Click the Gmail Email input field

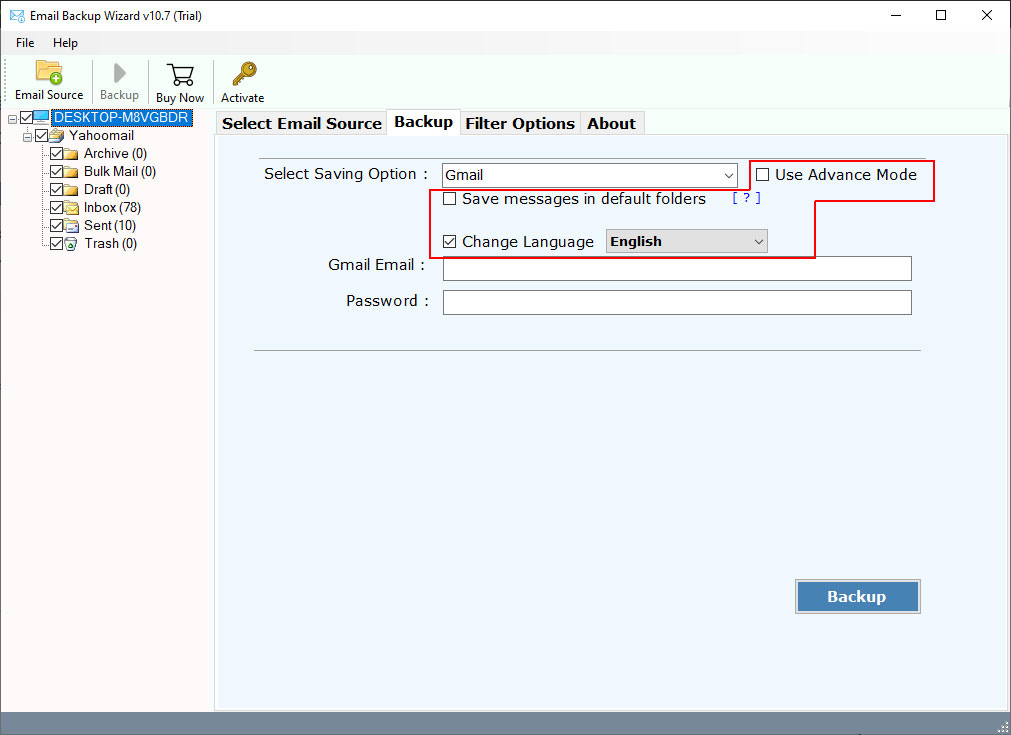click(x=677, y=268)
